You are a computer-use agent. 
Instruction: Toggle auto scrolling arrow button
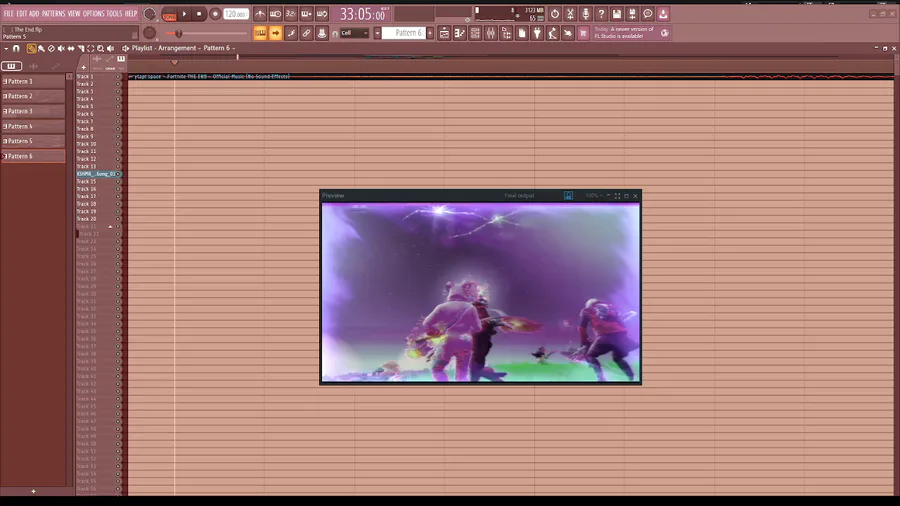point(276,33)
